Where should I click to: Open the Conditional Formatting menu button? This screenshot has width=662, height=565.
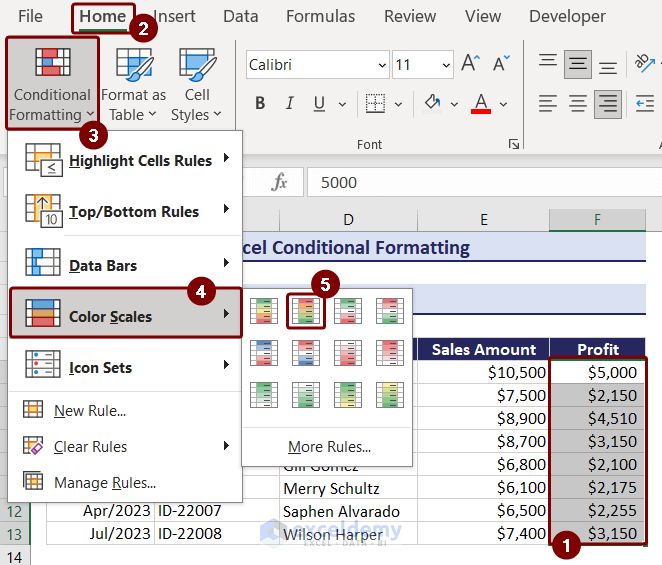(52, 84)
